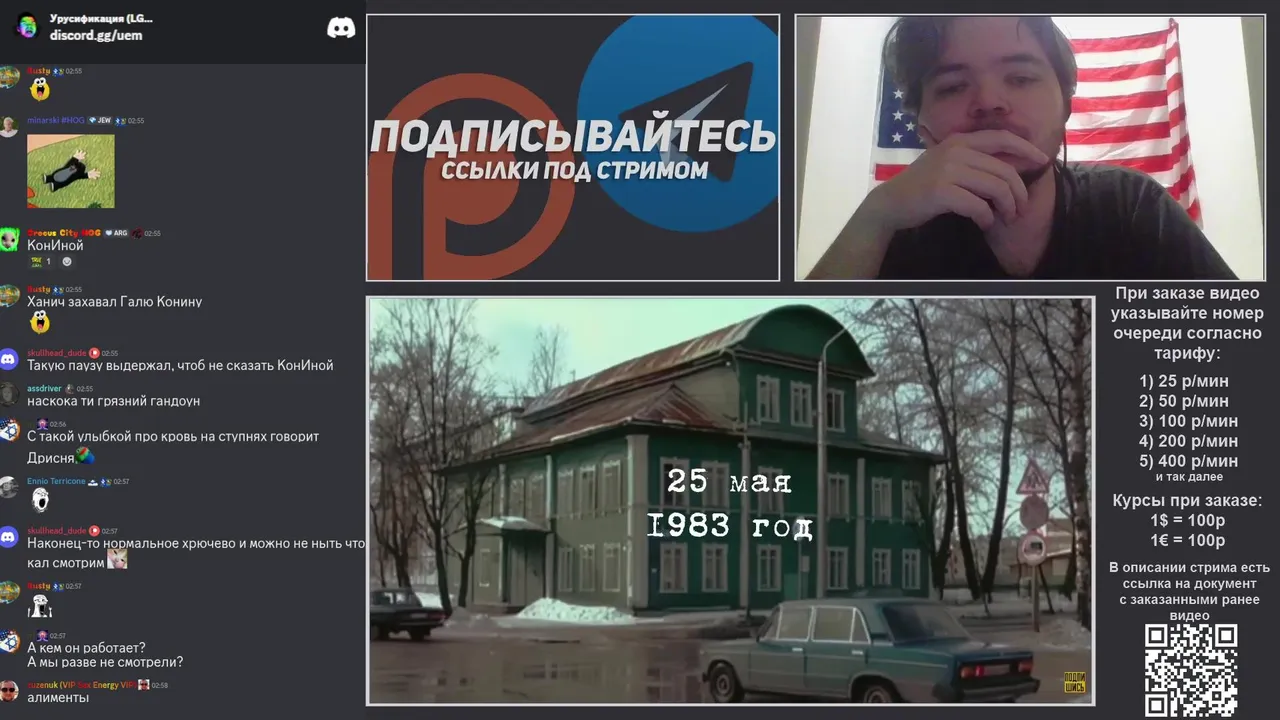Screen dimensions: 1280x720
Task: Click the yellow emoji under "Ханич захавал Галю Конину"
Action: (39, 322)
